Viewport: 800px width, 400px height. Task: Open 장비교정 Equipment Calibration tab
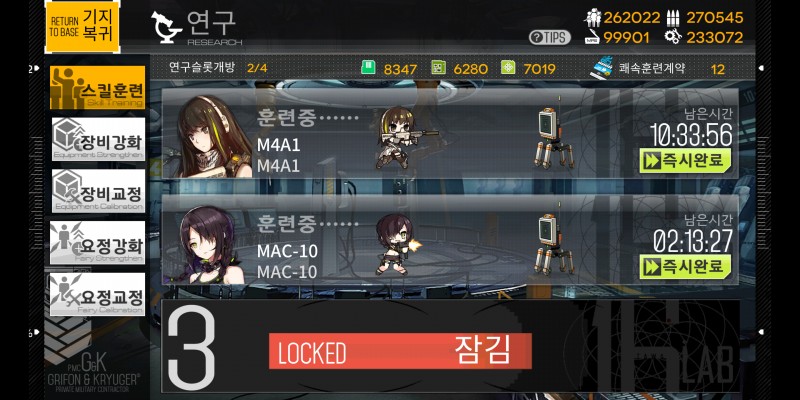(x=98, y=191)
